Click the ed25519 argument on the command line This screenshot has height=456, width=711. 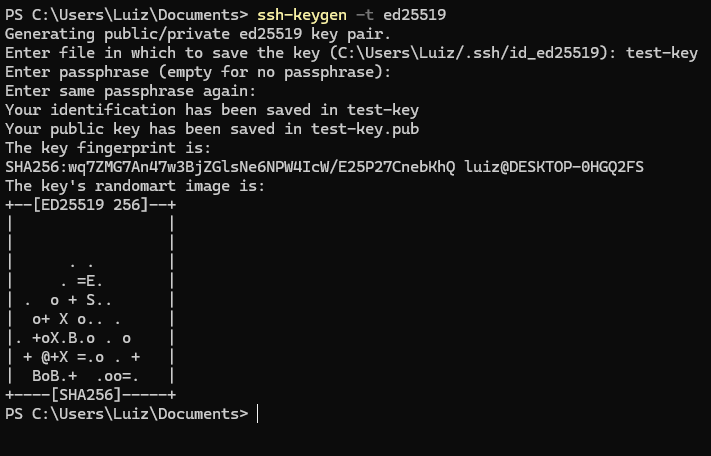[414, 15]
